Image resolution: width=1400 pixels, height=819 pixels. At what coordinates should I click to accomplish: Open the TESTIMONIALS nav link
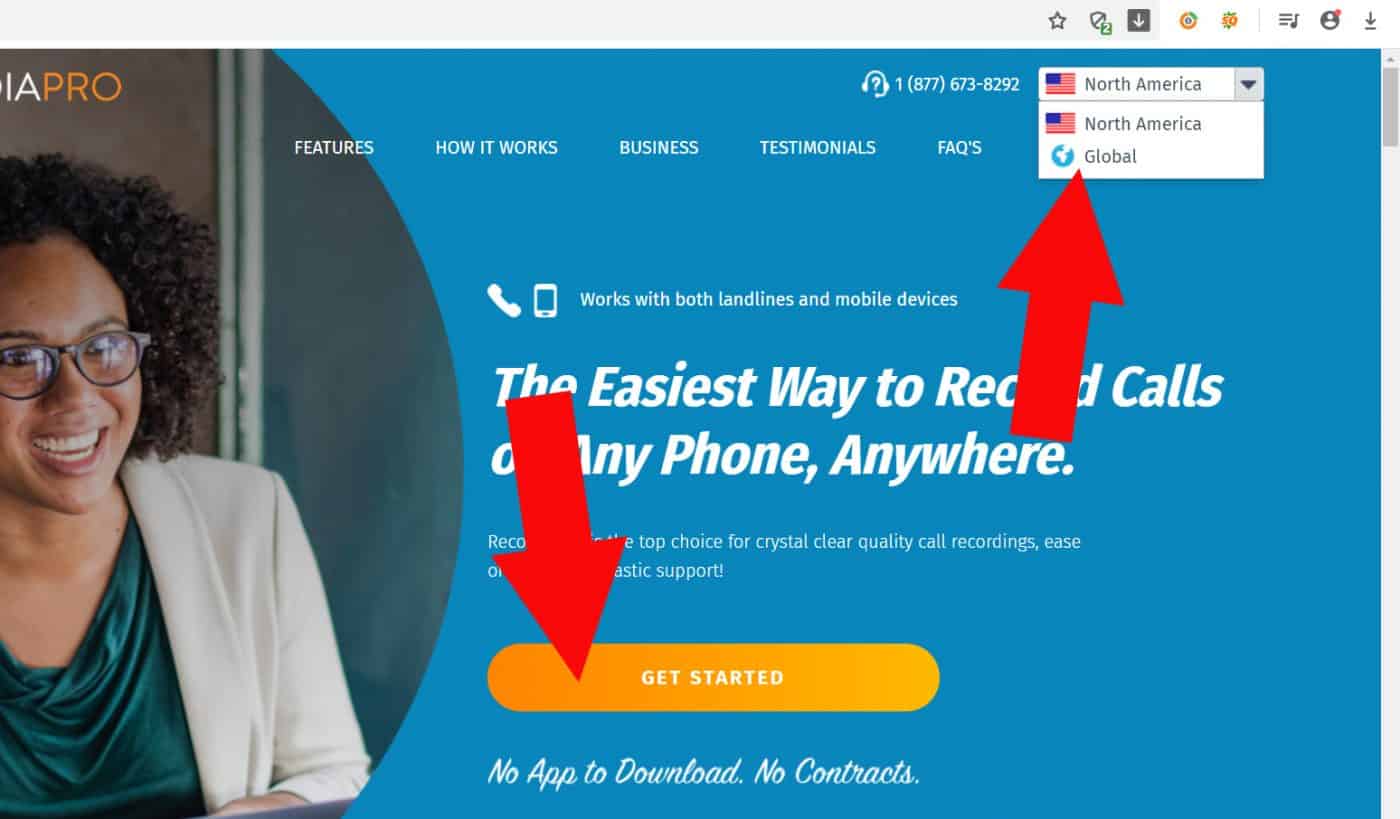point(818,148)
